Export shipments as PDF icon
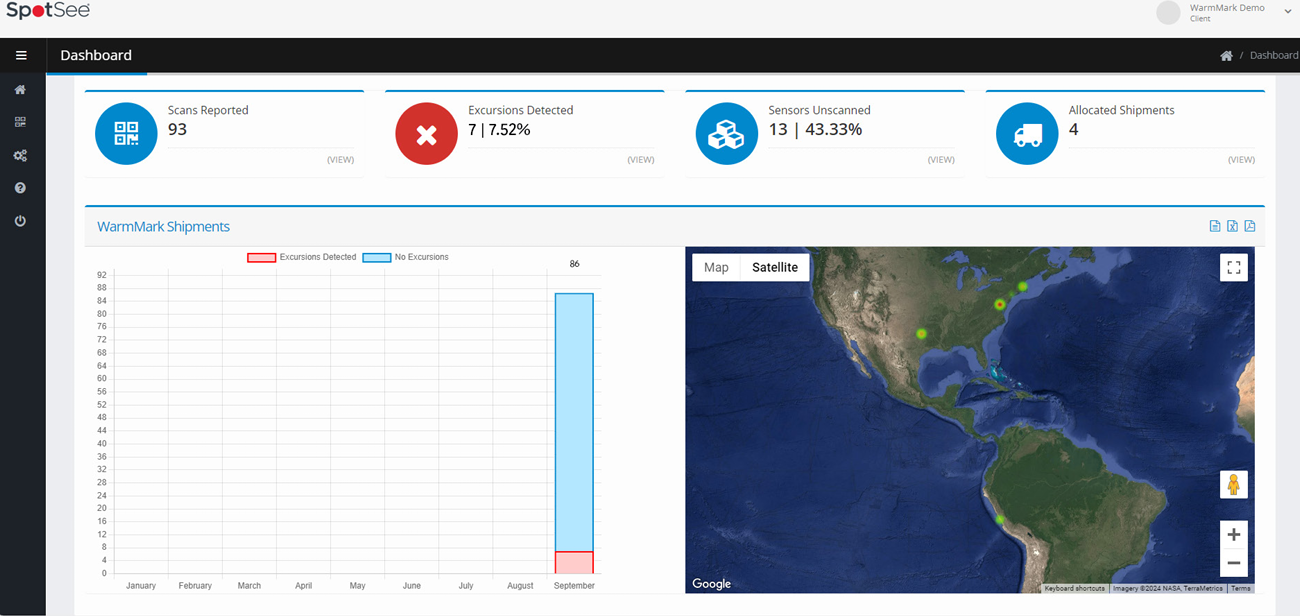The image size is (1300, 616). pyautogui.click(x=1249, y=226)
